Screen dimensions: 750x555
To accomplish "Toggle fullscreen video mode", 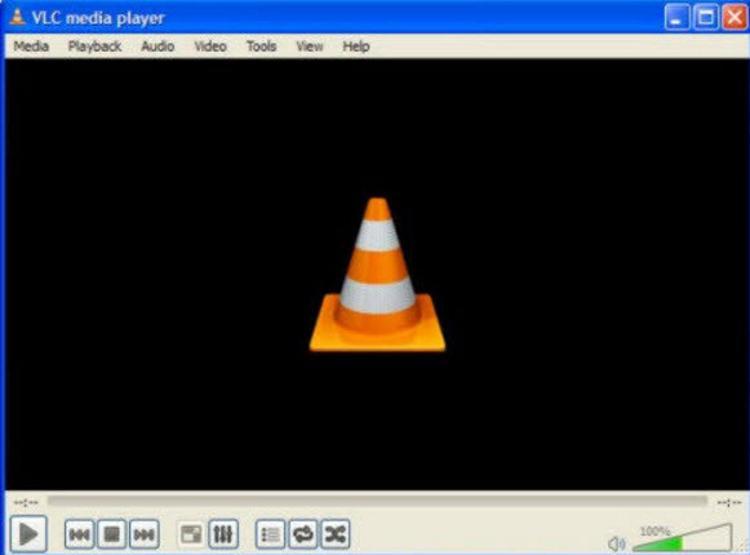I will [x=191, y=535].
